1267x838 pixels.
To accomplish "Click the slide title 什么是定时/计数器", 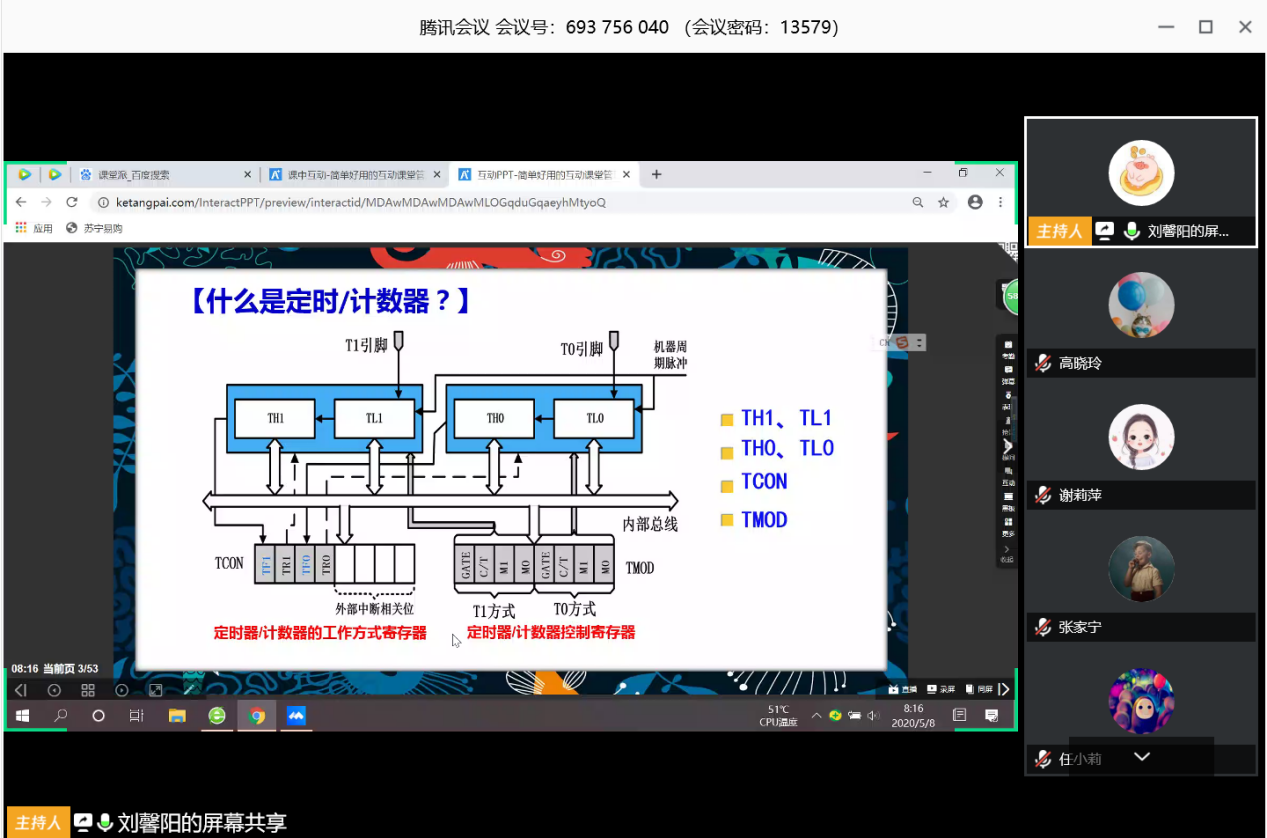I will point(328,302).
